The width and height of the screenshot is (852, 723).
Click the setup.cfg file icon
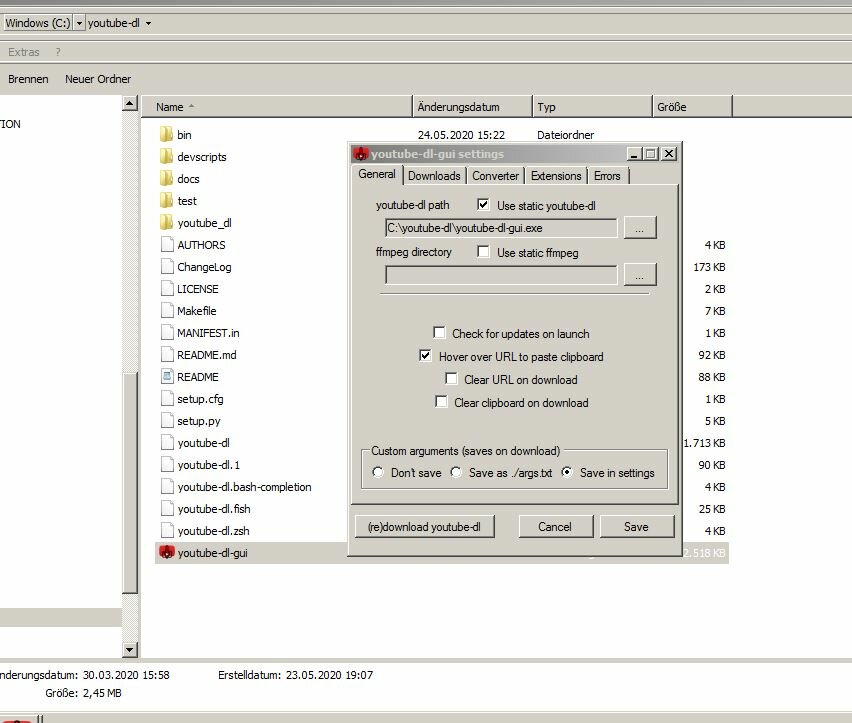(x=167, y=398)
